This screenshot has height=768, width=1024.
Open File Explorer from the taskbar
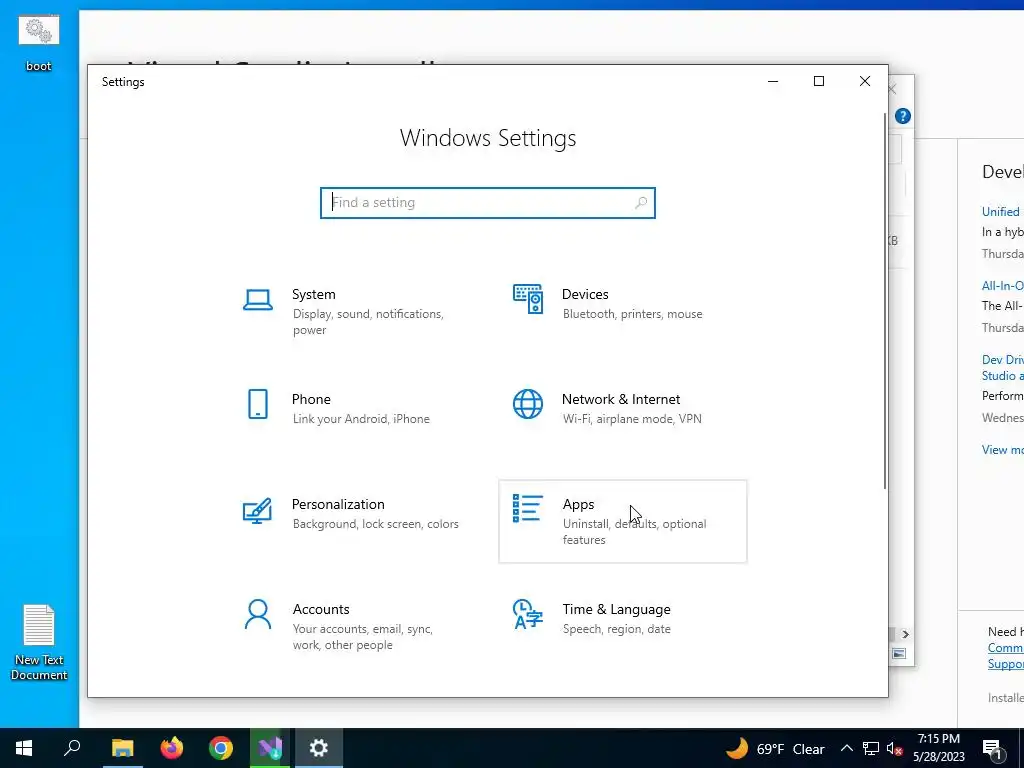(x=122, y=748)
